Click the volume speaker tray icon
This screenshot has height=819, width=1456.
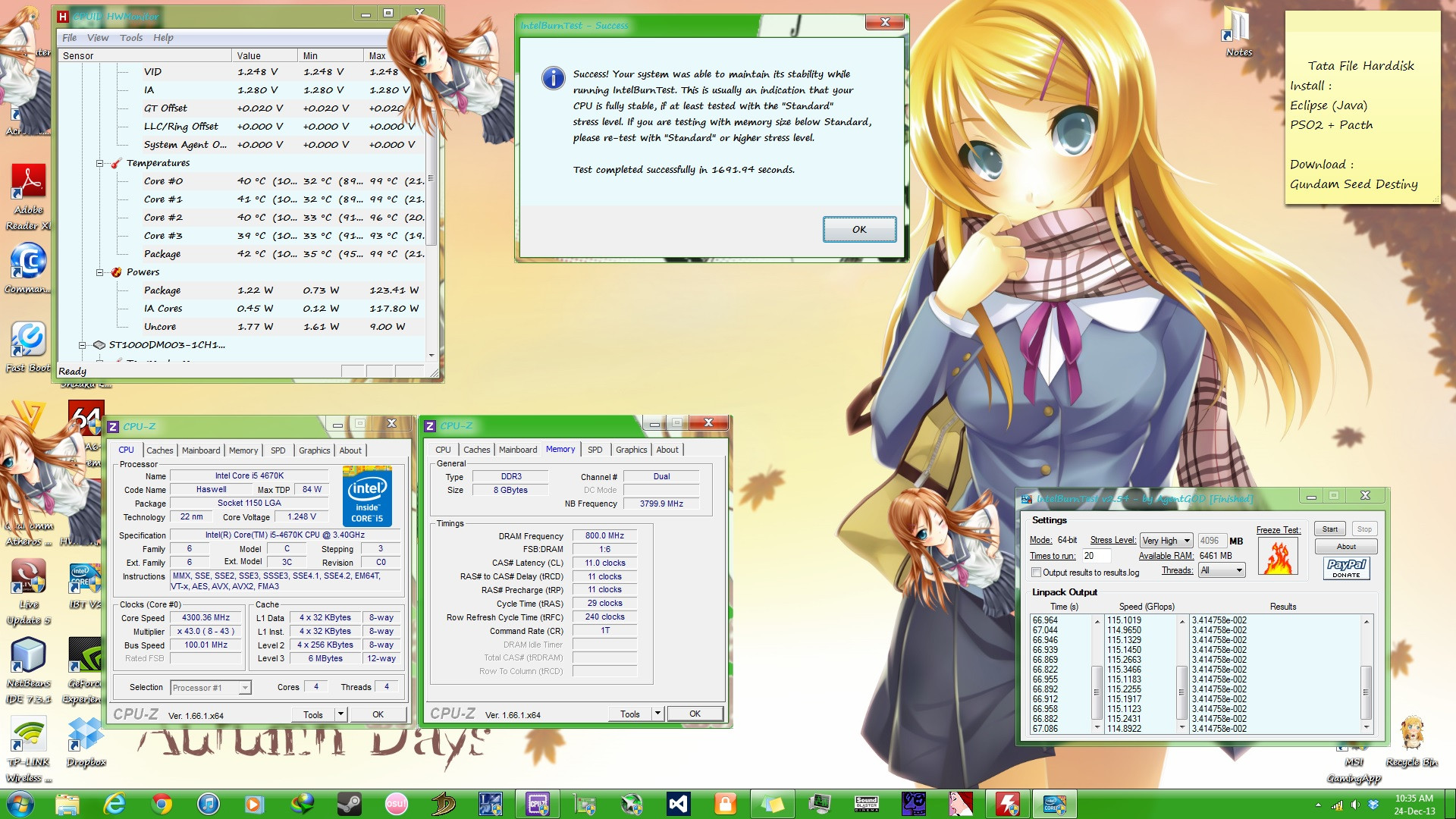point(1355,805)
